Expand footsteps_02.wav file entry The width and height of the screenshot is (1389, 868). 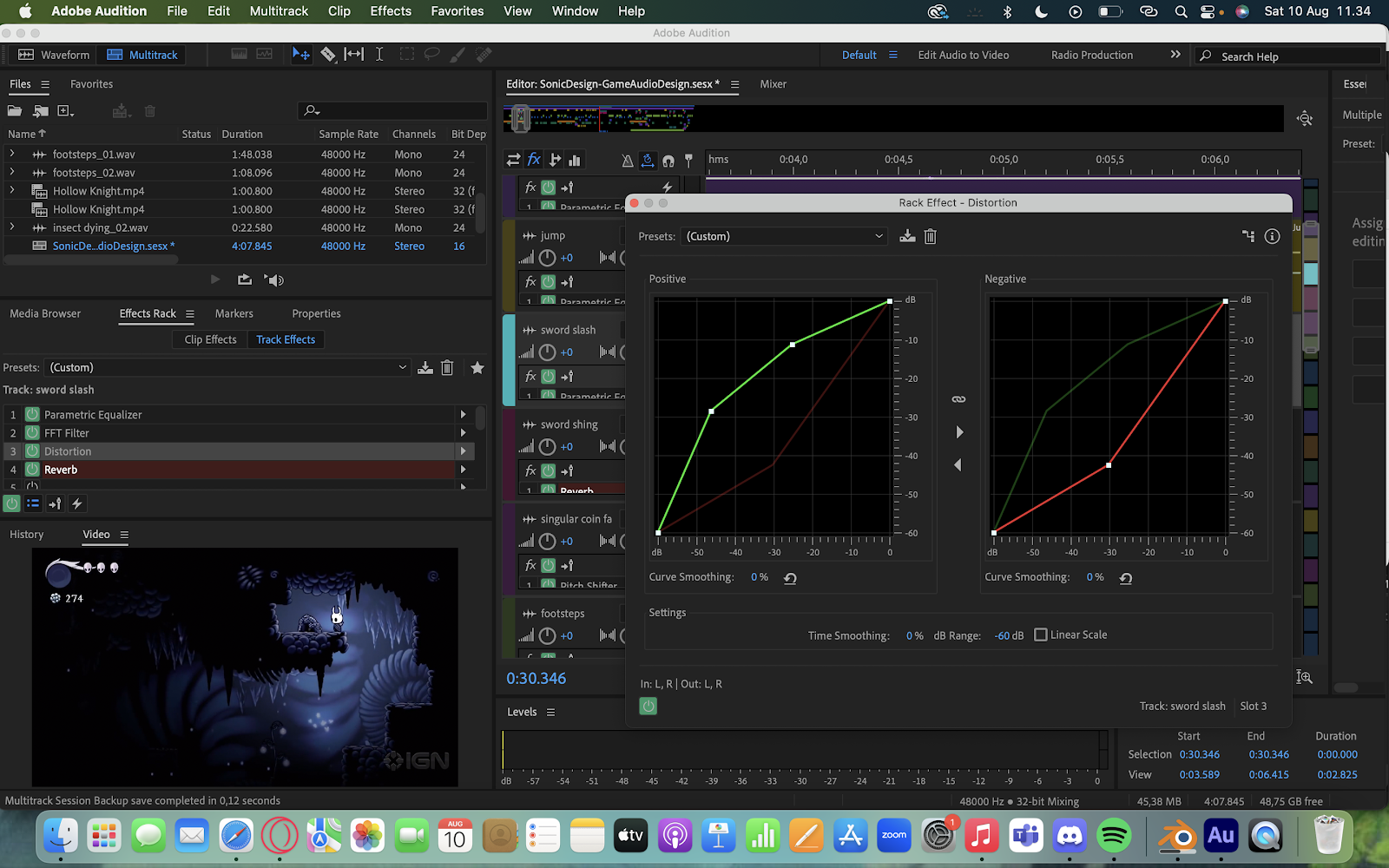tap(12, 172)
